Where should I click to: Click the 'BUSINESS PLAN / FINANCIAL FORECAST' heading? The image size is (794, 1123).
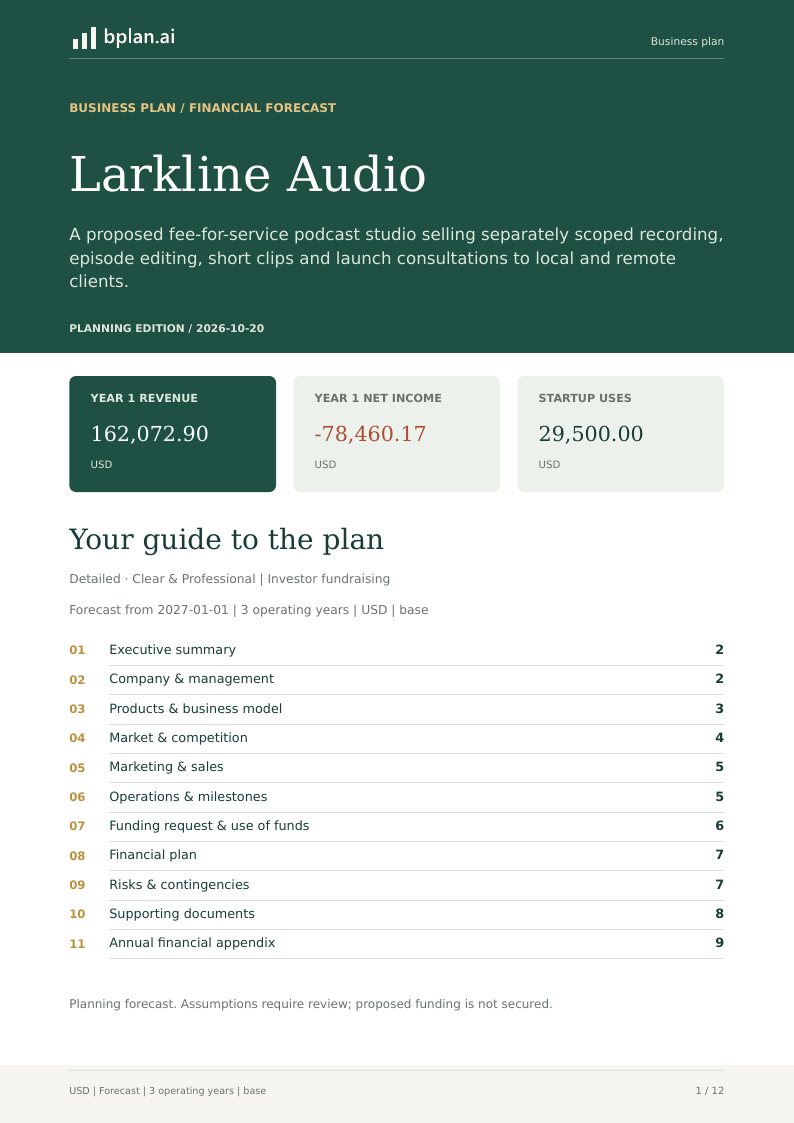(x=203, y=108)
